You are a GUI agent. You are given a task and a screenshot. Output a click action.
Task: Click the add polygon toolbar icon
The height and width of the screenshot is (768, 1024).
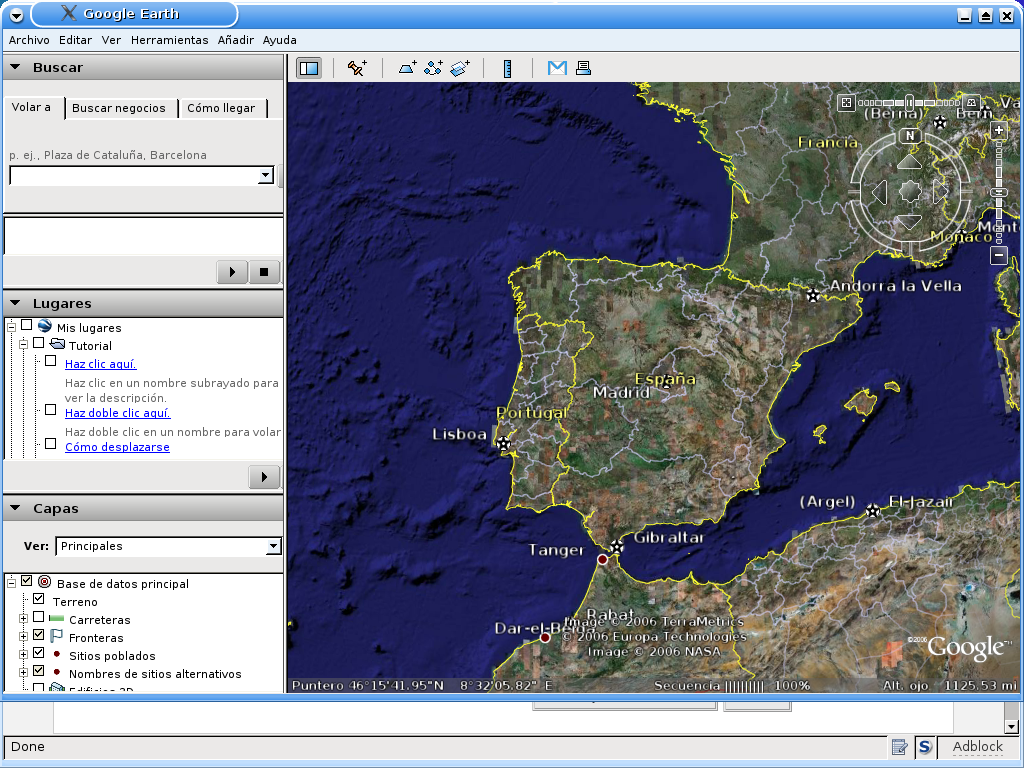(408, 68)
